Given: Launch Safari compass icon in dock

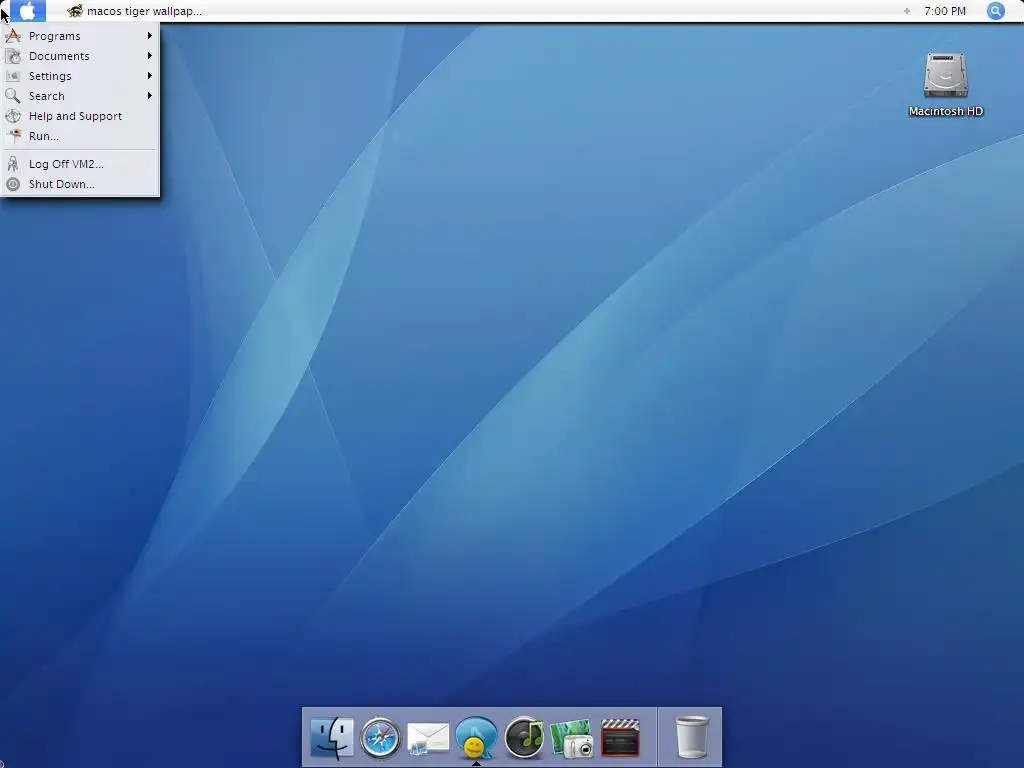Looking at the screenshot, I should [x=380, y=738].
